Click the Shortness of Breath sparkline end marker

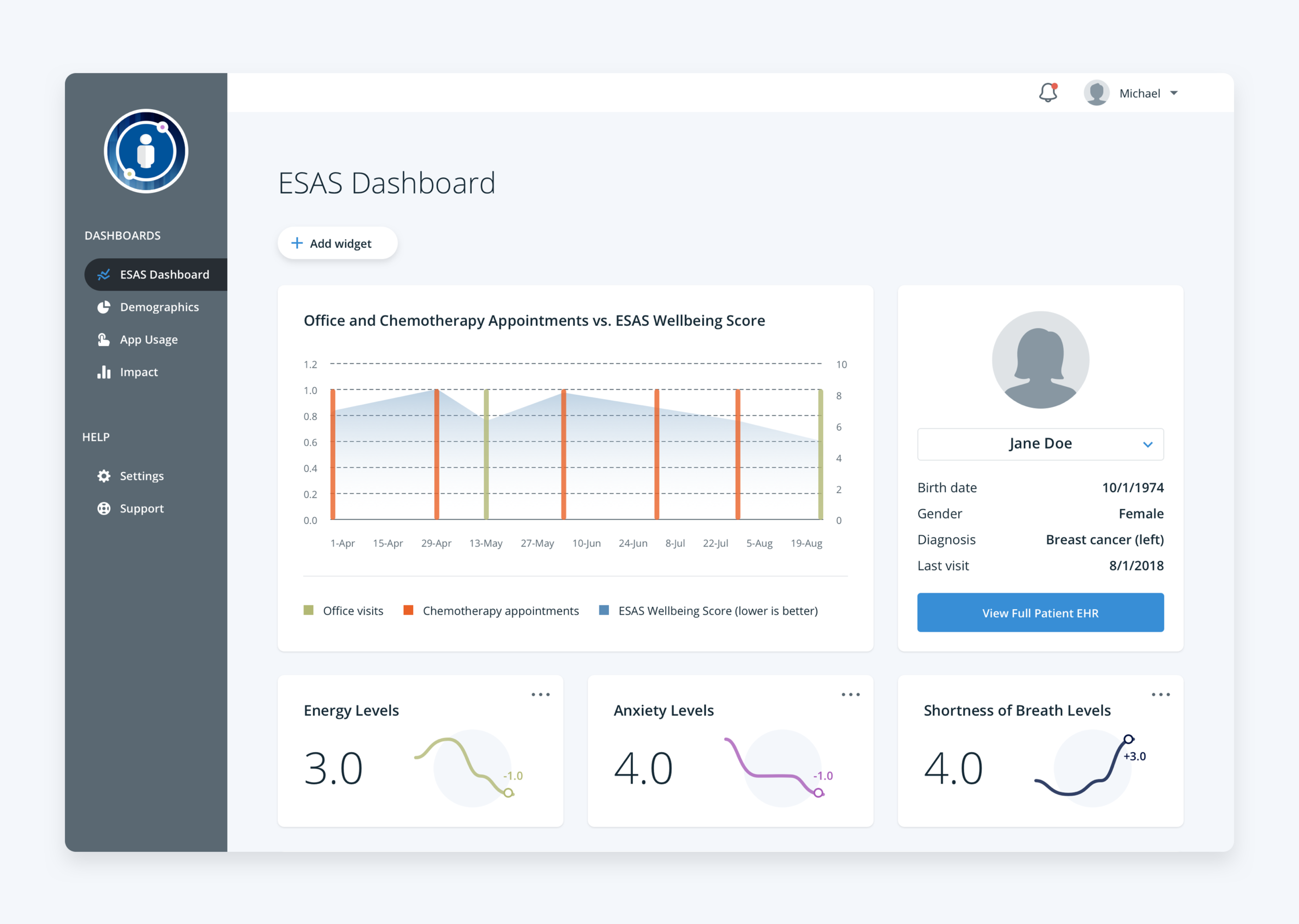coord(1129,739)
